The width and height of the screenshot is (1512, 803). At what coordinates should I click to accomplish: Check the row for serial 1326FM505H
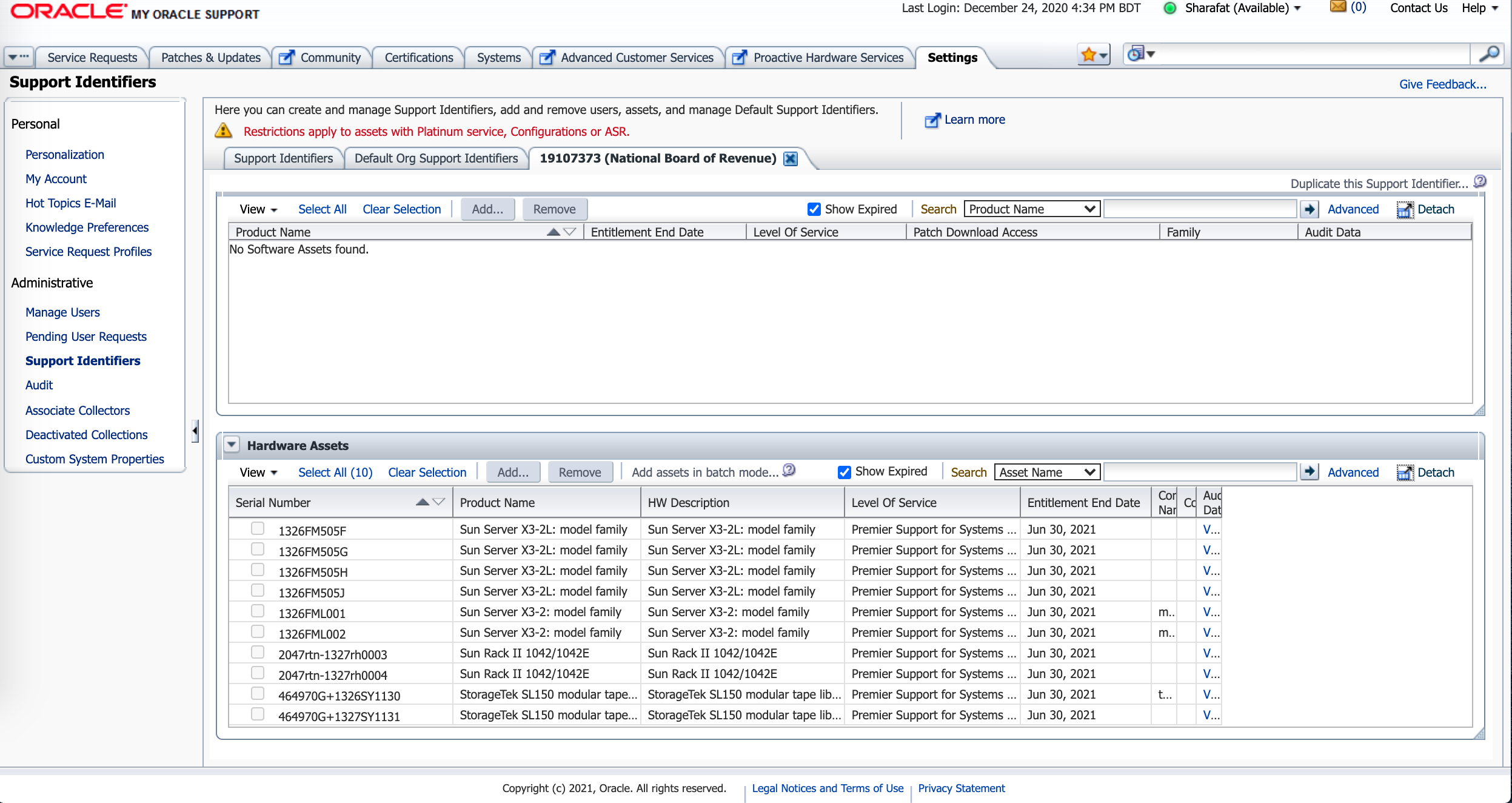click(x=258, y=569)
